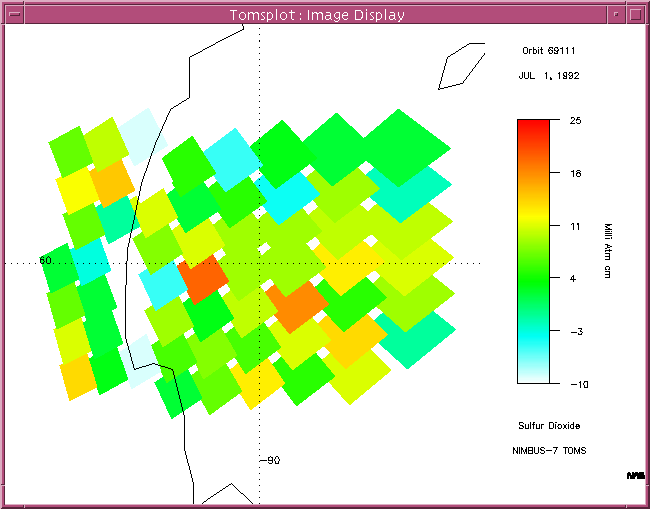The image size is (650, 509).
Task: Click the dark orange data tile near latitude 60
Action: click(x=201, y=277)
